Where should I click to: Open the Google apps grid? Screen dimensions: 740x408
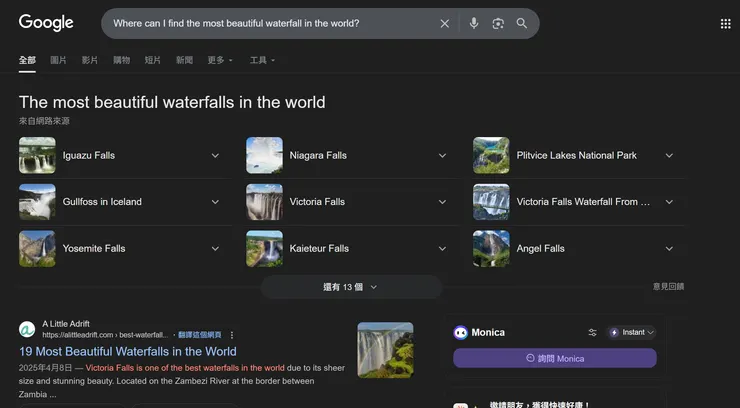(725, 23)
